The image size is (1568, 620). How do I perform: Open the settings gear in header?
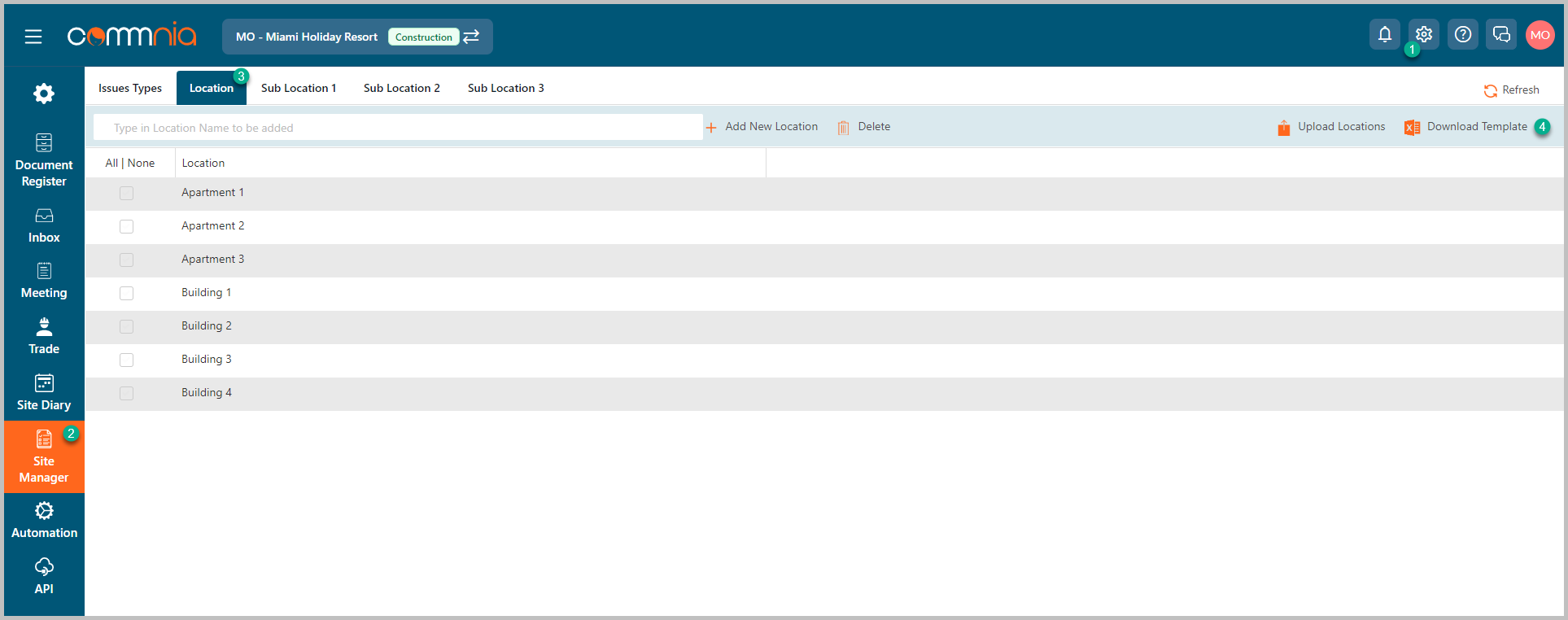1423,35
